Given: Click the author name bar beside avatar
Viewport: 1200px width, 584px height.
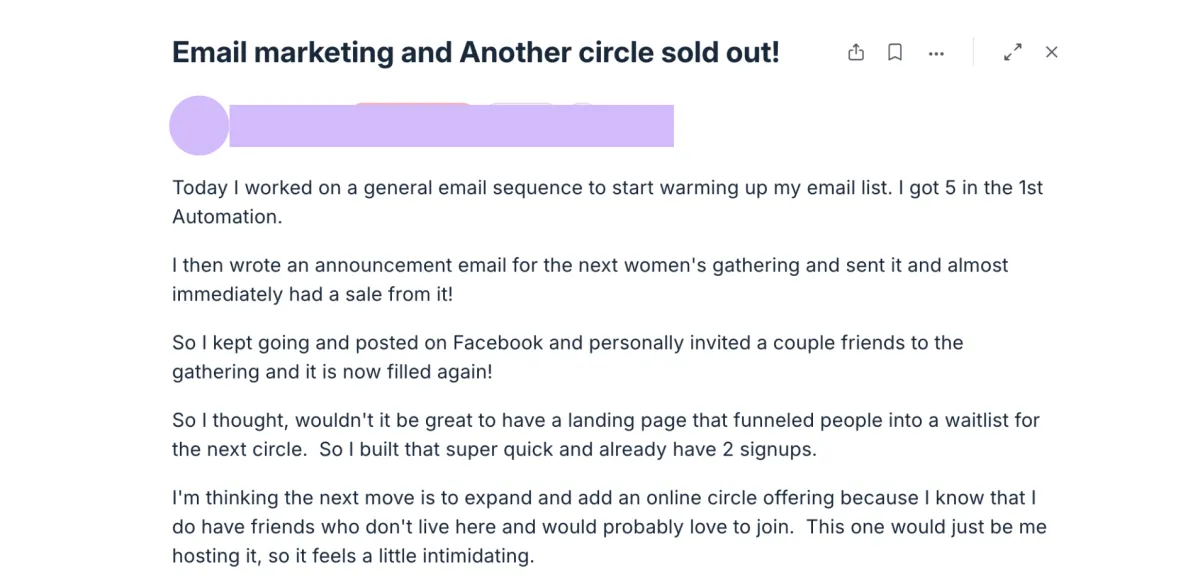Looking at the screenshot, I should tap(450, 126).
